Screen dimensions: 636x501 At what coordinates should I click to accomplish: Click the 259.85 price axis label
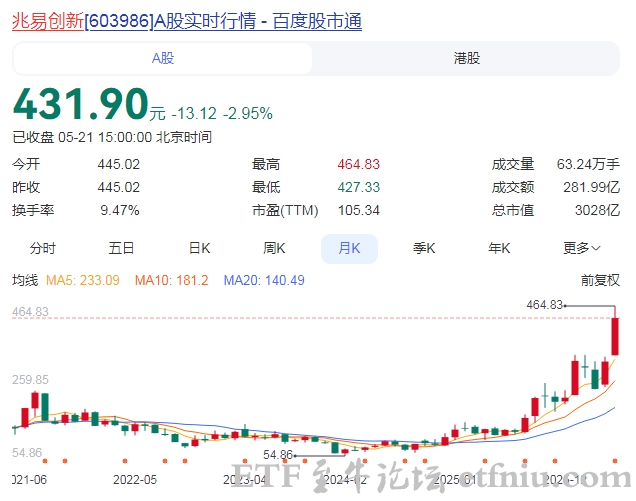(x=30, y=380)
